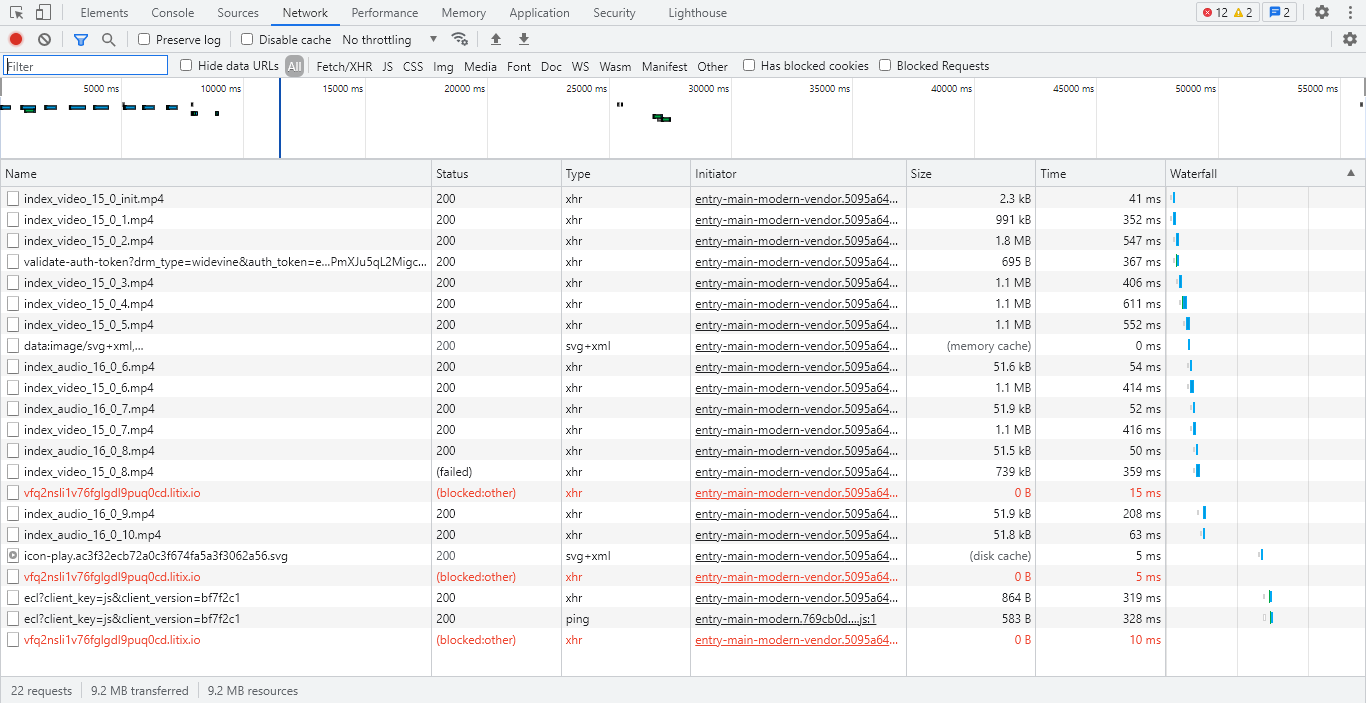
Task: Open the network search magnifier
Action: coord(108,39)
